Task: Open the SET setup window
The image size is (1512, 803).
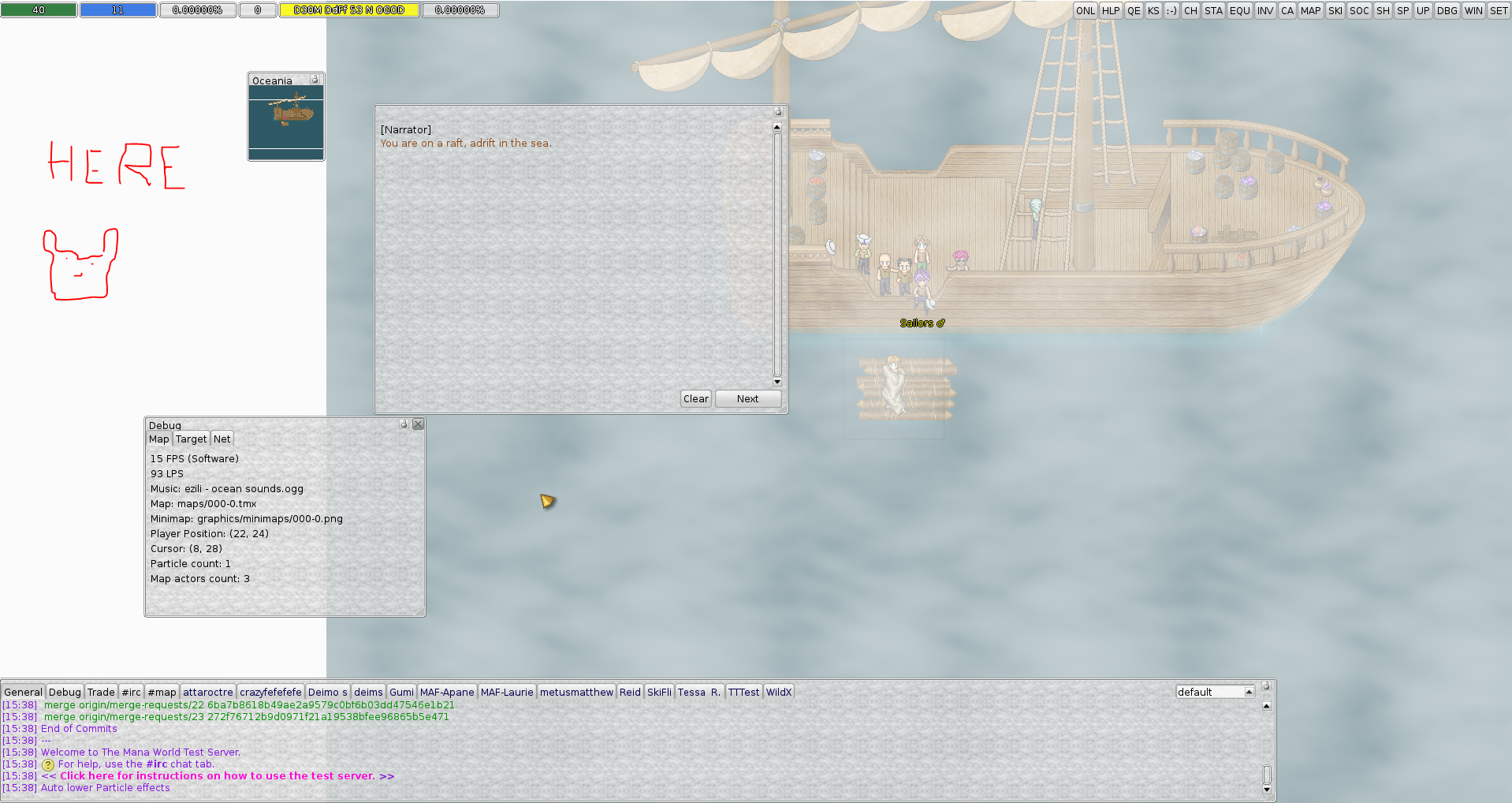Action: point(1499,10)
